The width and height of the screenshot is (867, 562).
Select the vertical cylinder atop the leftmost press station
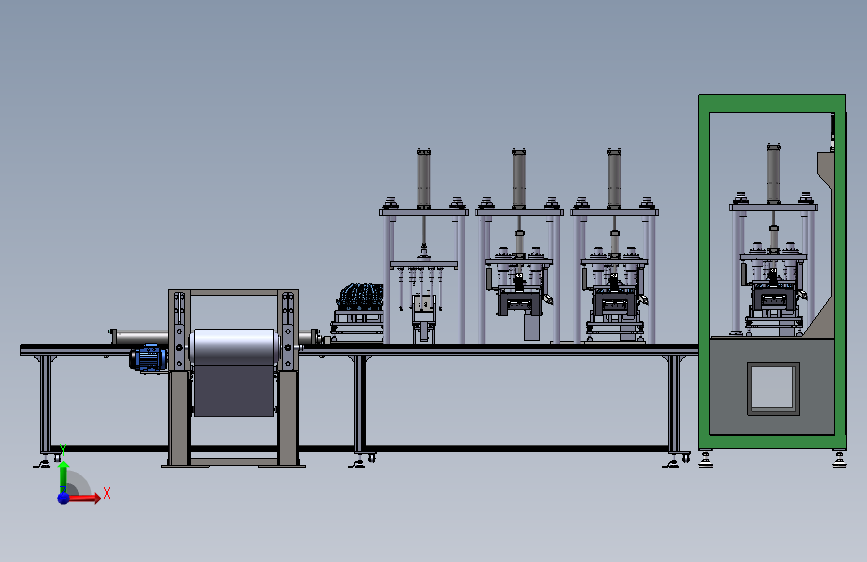pos(424,179)
